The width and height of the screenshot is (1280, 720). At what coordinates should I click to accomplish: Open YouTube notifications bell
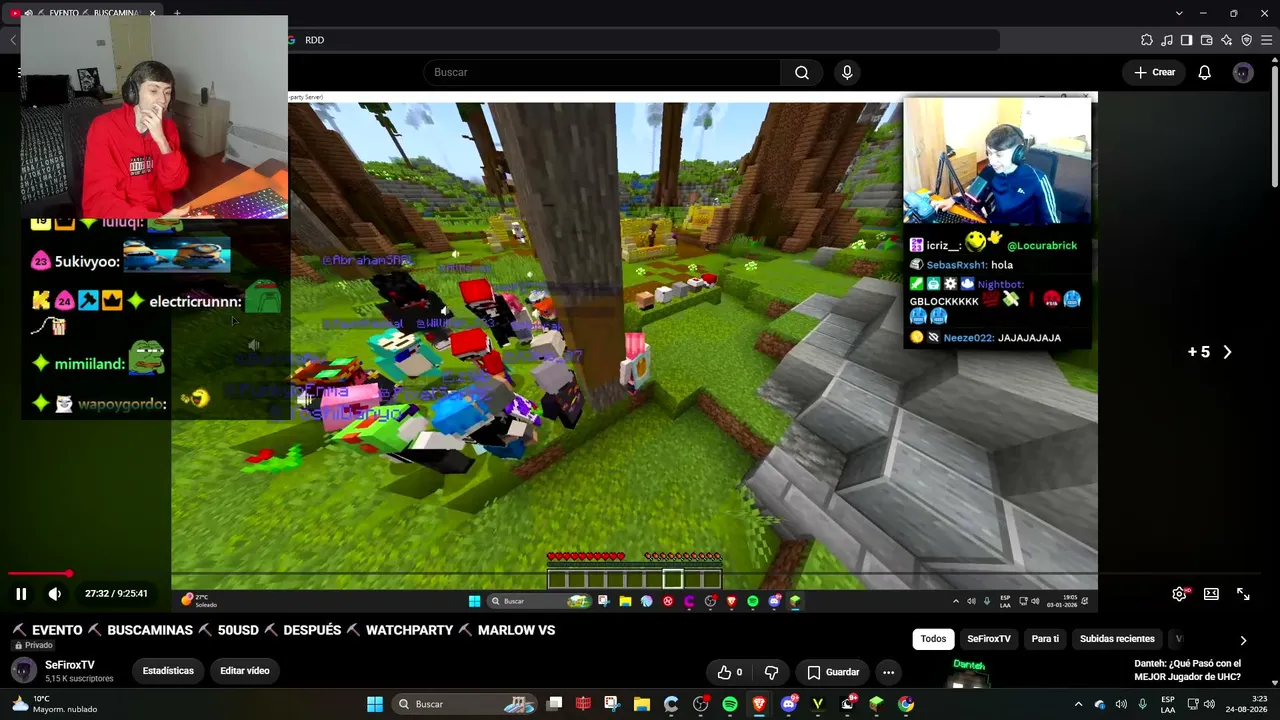click(1205, 72)
